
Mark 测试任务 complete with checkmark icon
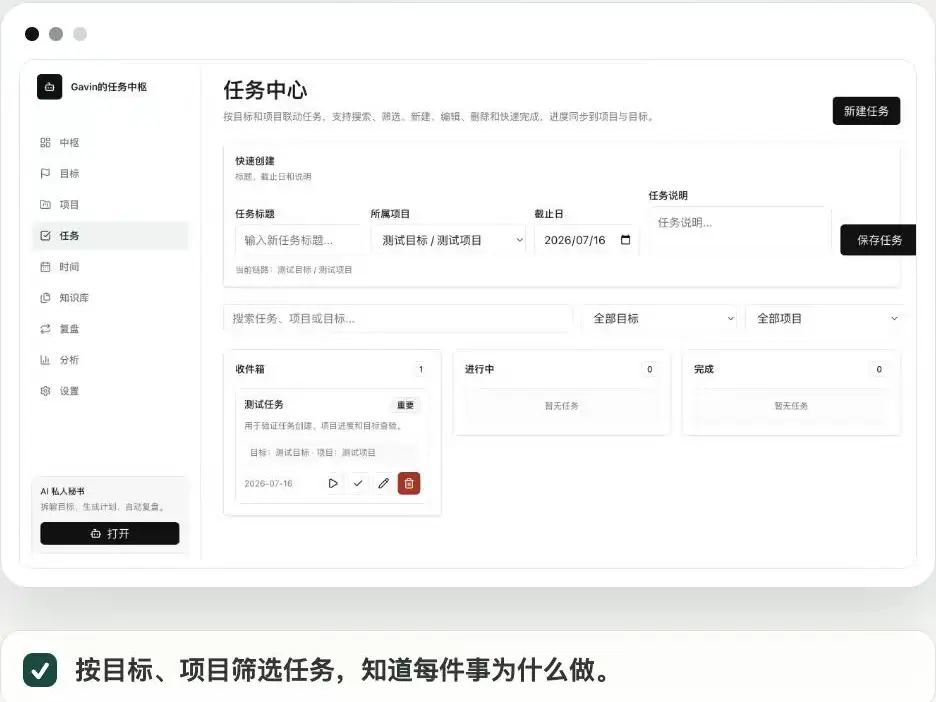[x=358, y=484]
